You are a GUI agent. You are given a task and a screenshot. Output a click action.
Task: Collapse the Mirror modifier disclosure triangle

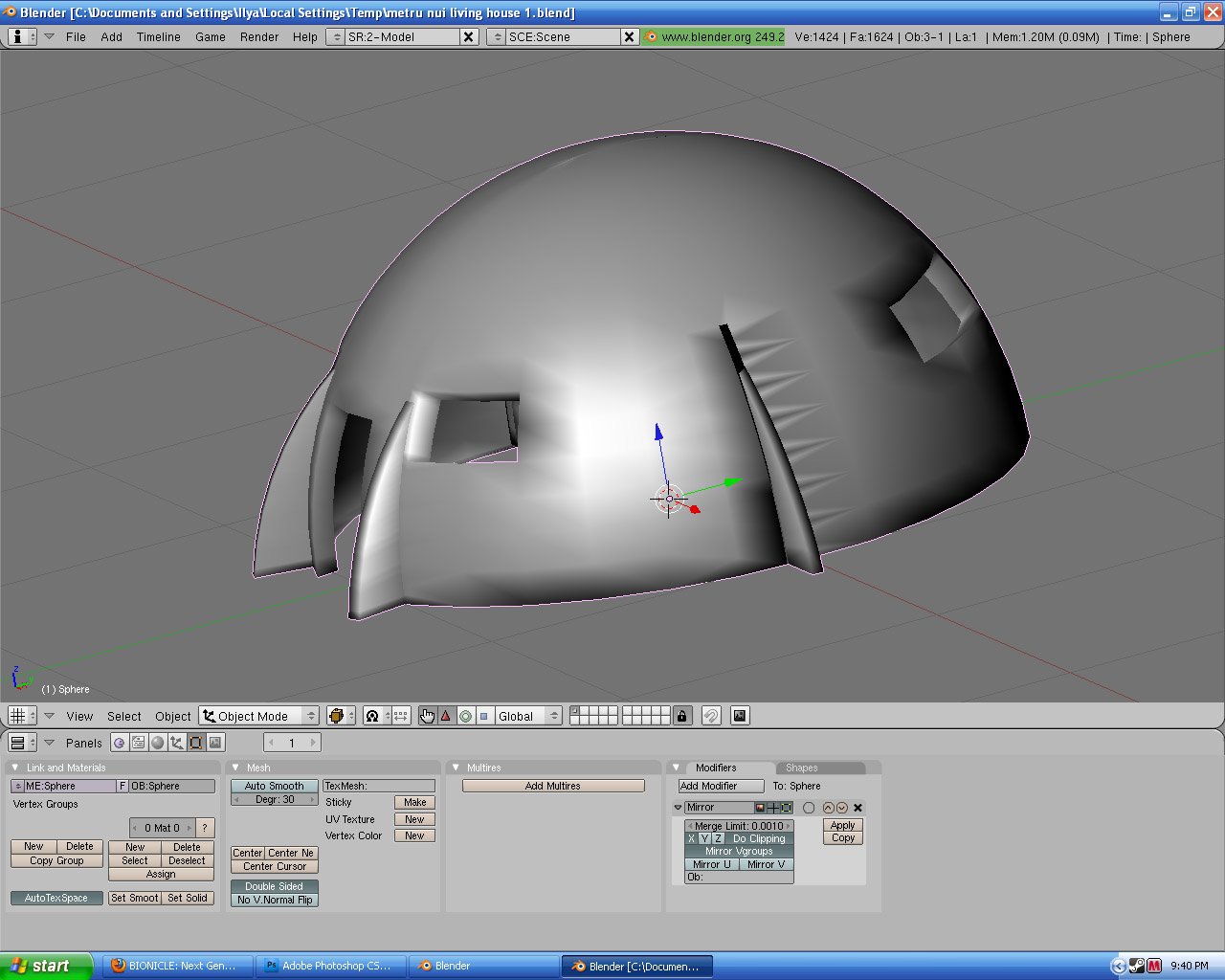(679, 808)
